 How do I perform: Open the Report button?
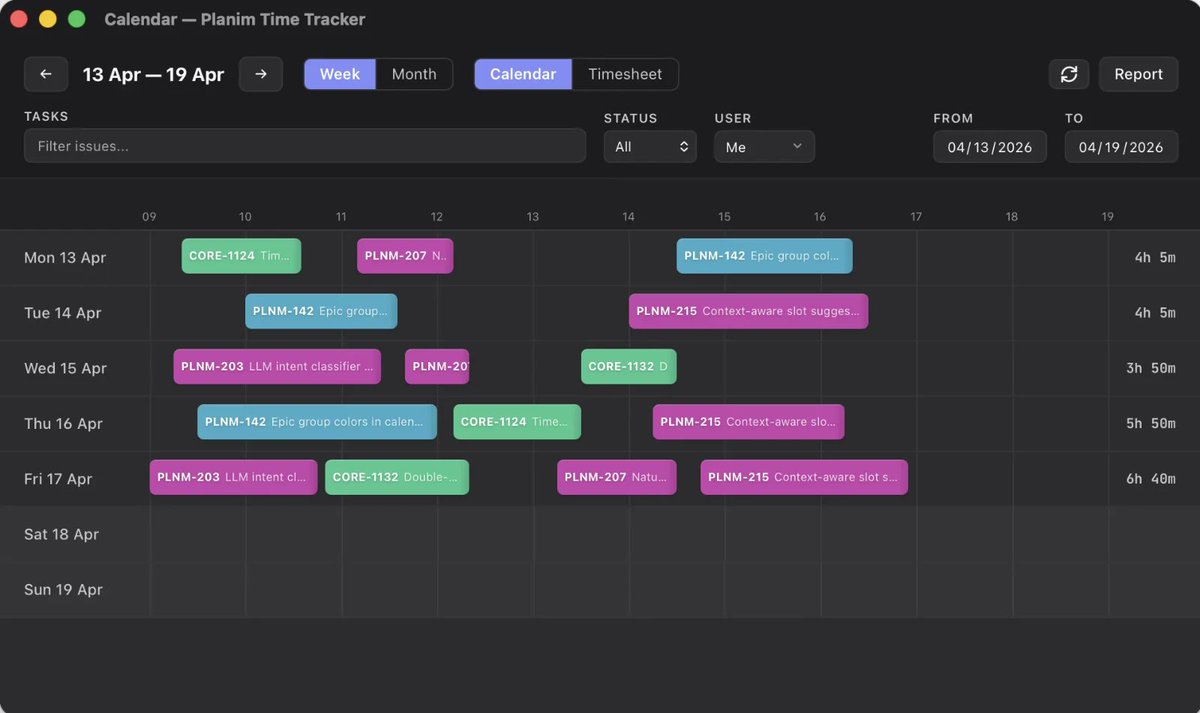(1138, 74)
